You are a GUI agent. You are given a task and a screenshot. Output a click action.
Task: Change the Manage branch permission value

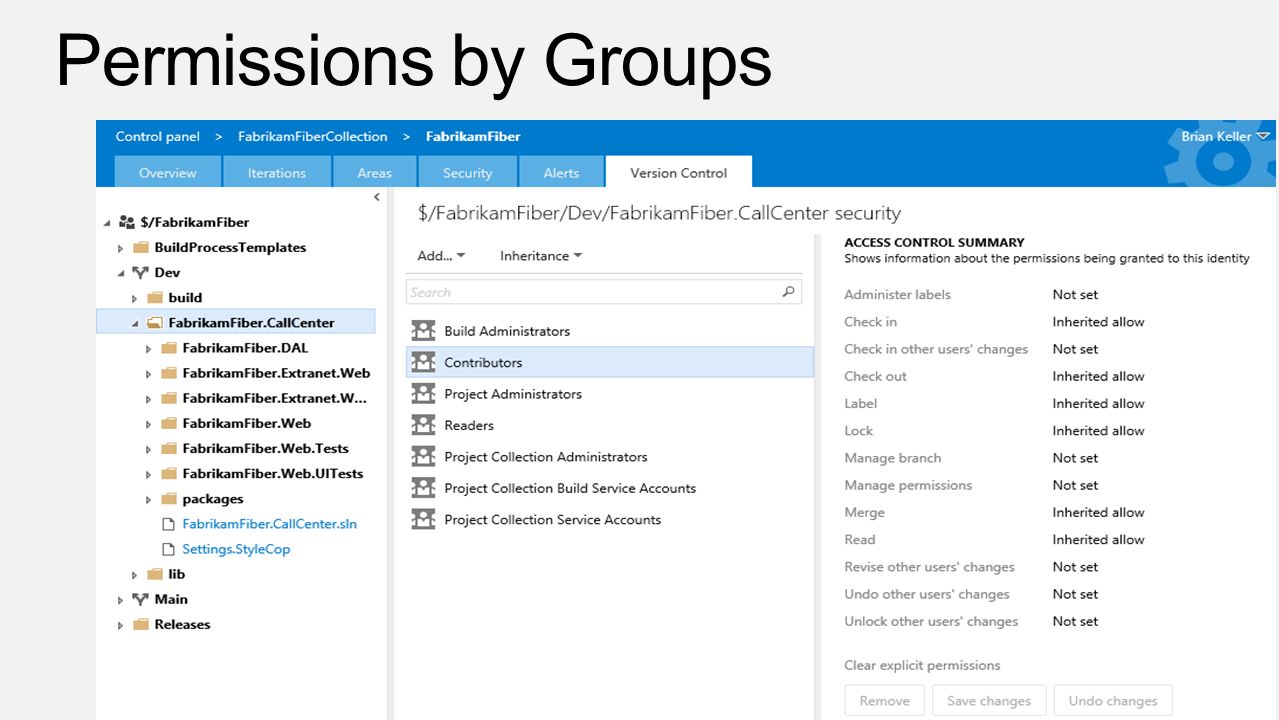(x=1075, y=458)
